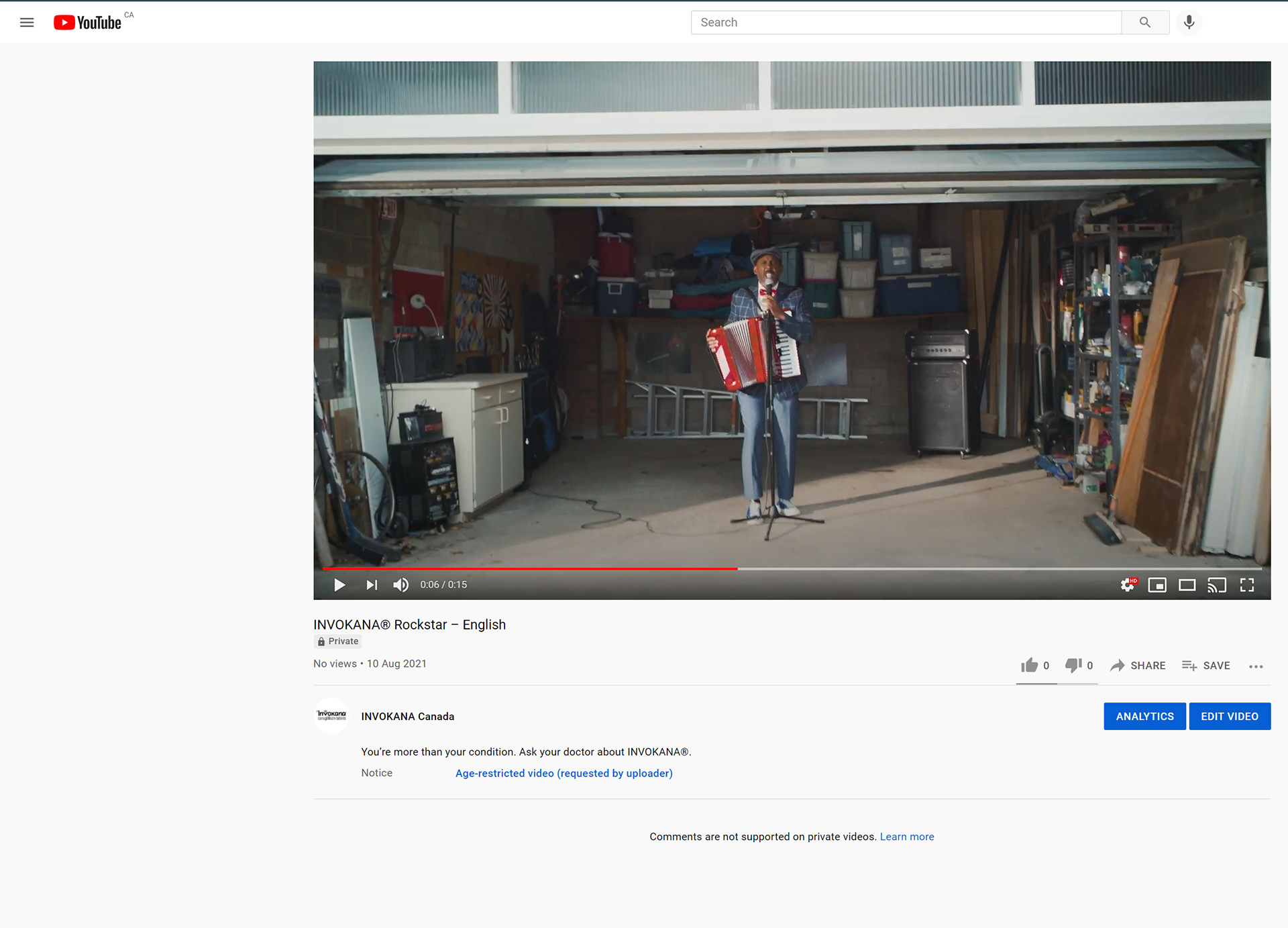Viewport: 1288px width, 928px height.
Task: Select the video title INVOKANA® Rockstar – English
Action: (x=409, y=625)
